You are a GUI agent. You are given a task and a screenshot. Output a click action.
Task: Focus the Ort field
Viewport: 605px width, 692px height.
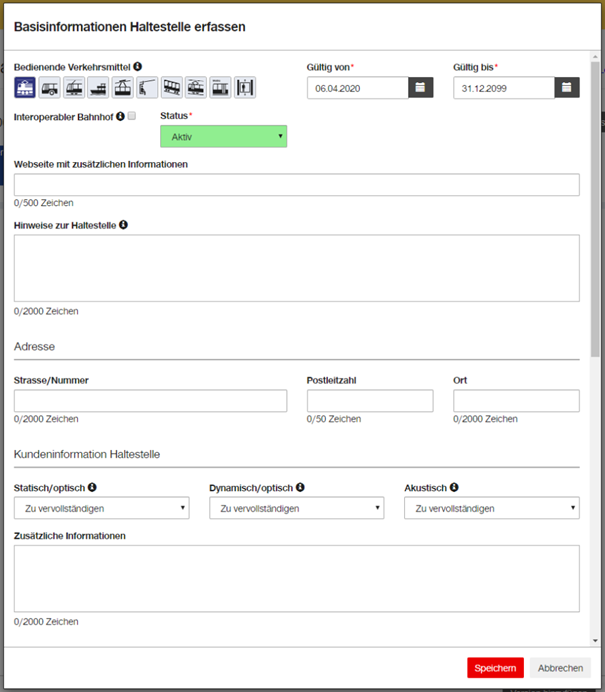click(x=516, y=401)
